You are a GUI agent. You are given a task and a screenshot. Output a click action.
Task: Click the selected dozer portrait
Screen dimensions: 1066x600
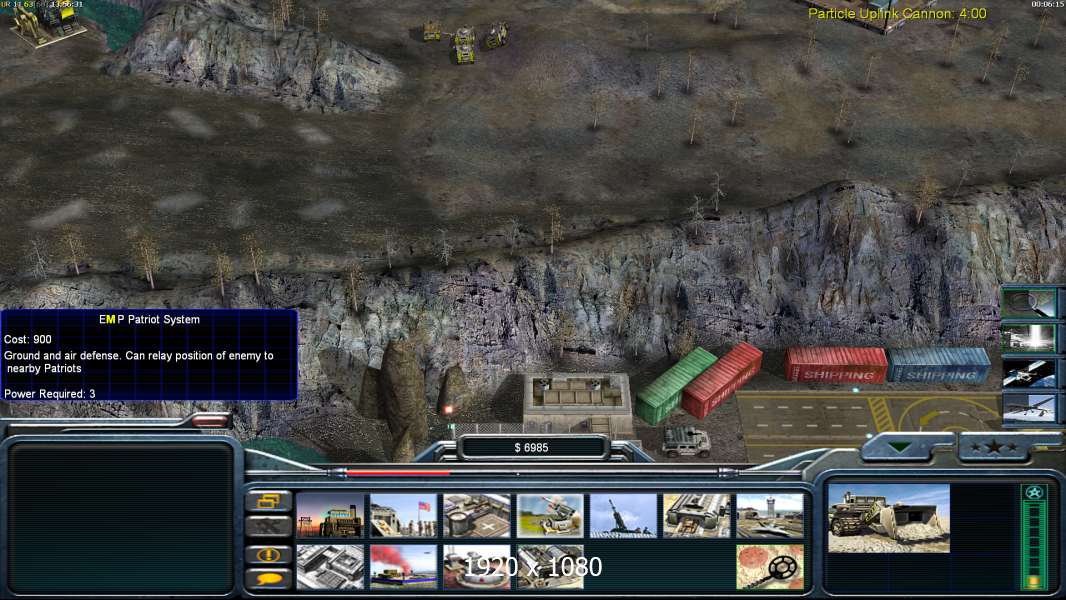point(889,518)
